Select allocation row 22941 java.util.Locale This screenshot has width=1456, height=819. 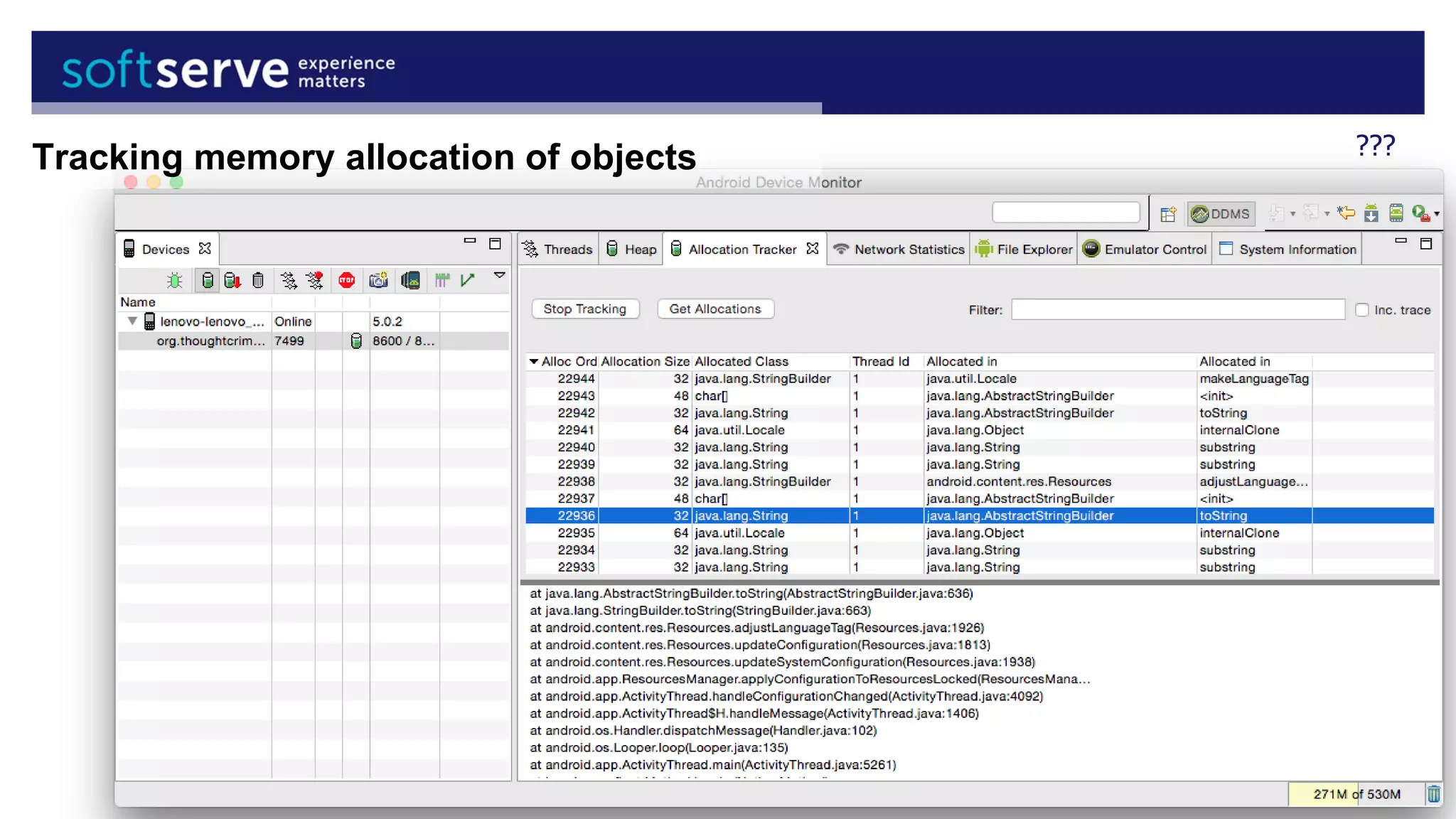tap(980, 430)
